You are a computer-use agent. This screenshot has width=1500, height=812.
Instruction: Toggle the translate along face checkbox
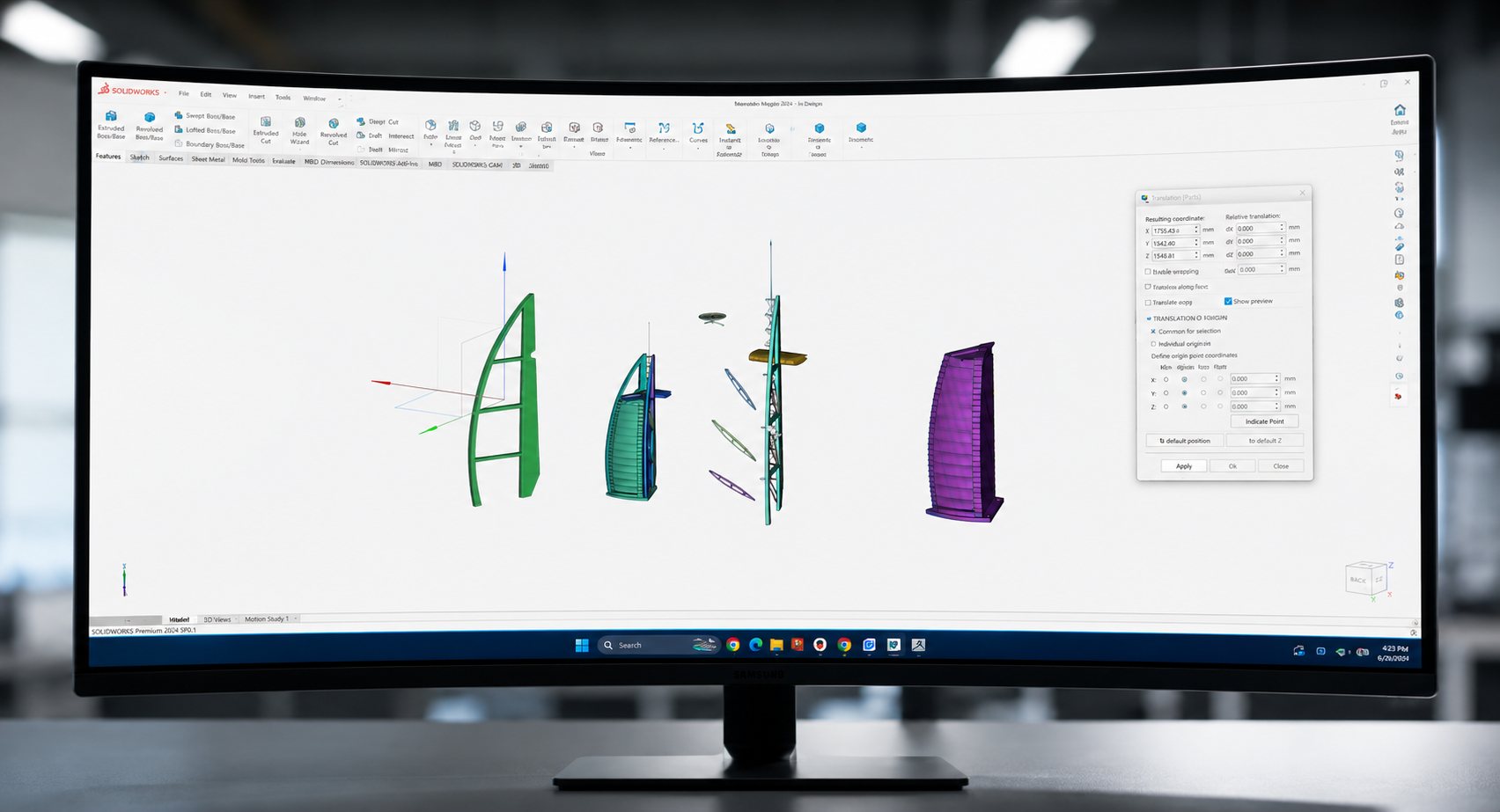(x=1148, y=287)
